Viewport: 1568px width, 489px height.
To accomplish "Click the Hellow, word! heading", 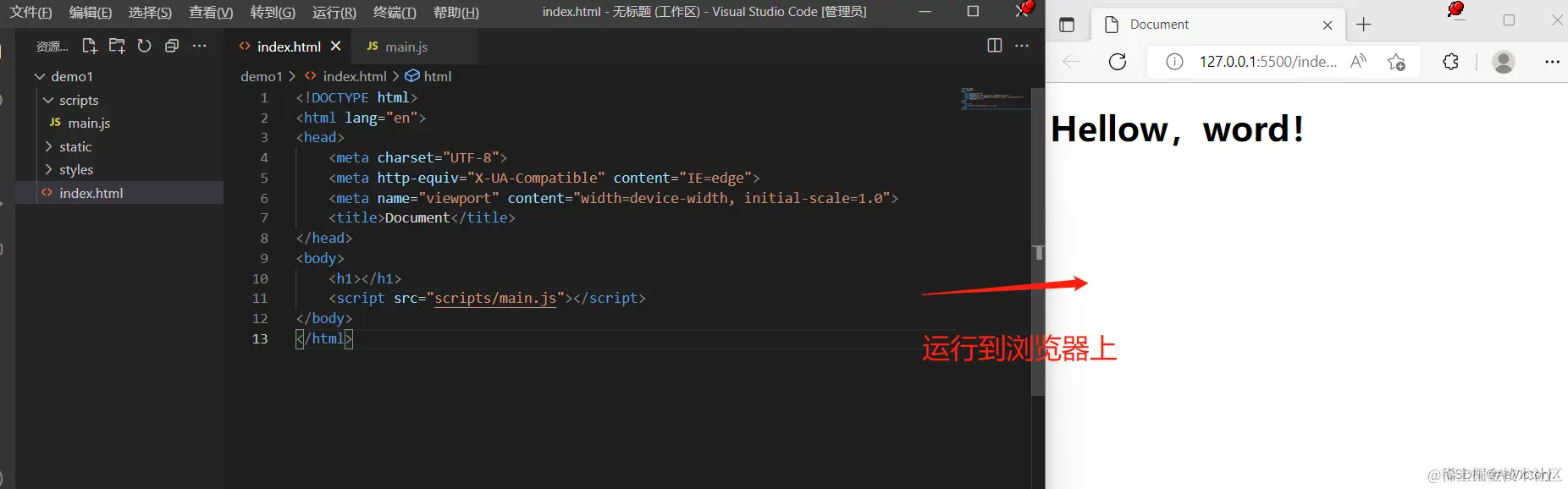I will [1177, 129].
